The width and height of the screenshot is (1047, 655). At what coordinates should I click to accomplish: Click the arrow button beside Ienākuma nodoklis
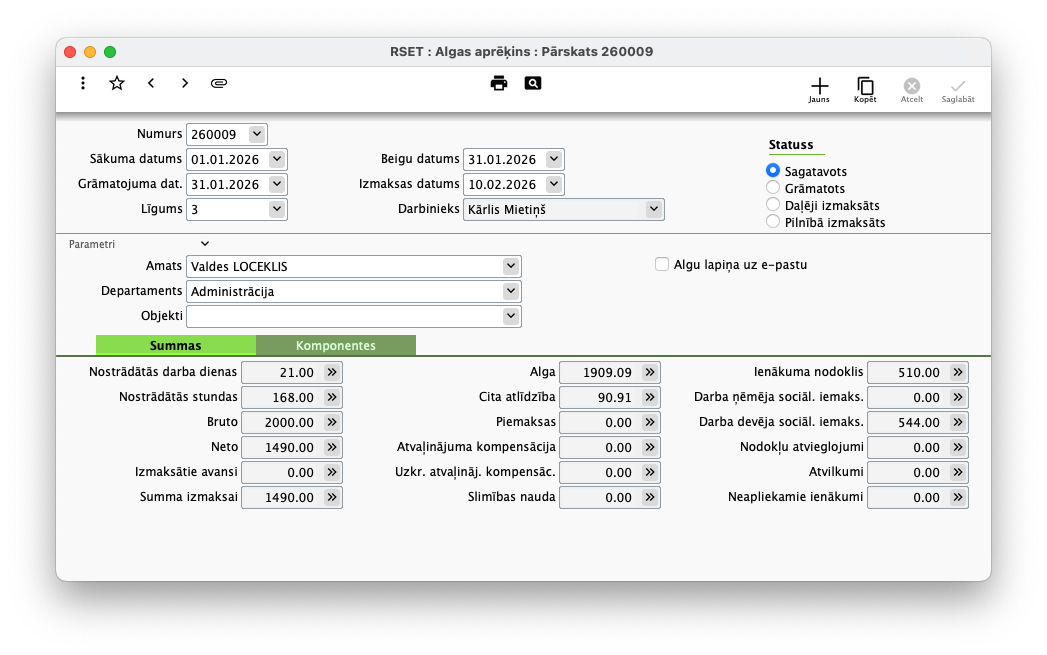pyautogui.click(x=958, y=372)
